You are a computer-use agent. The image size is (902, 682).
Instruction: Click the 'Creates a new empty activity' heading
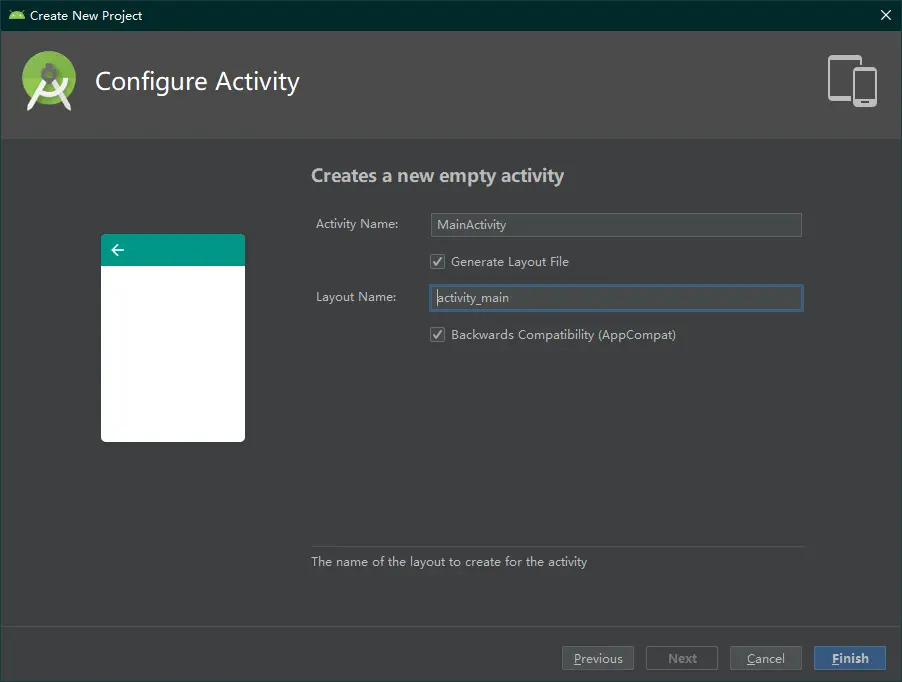click(x=437, y=176)
